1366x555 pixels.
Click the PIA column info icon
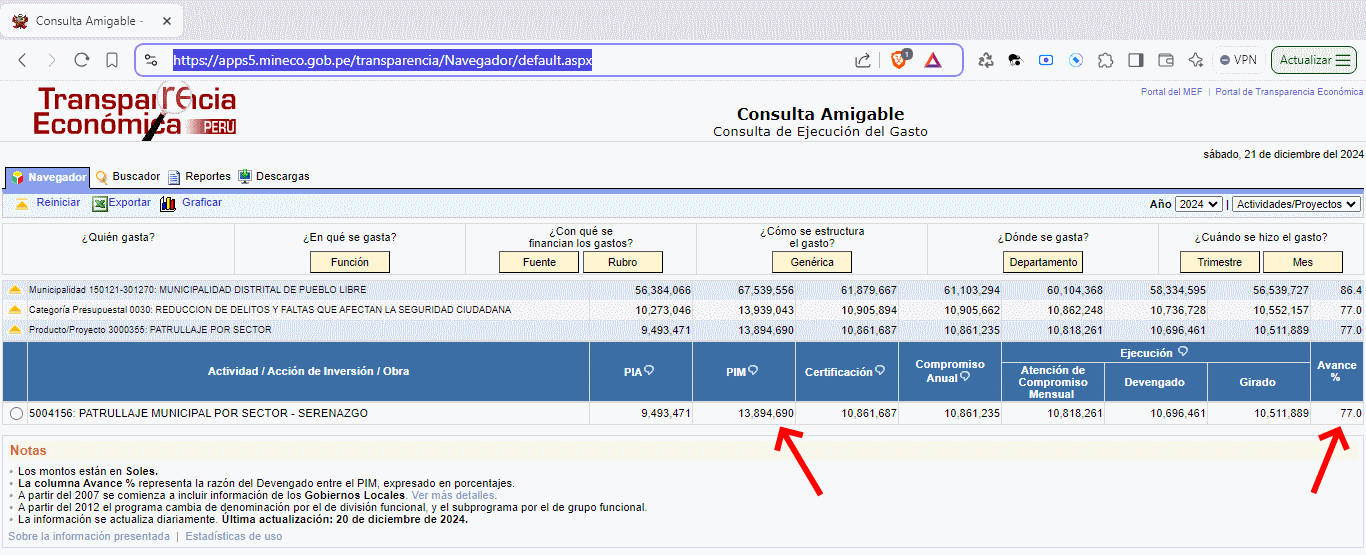649,371
